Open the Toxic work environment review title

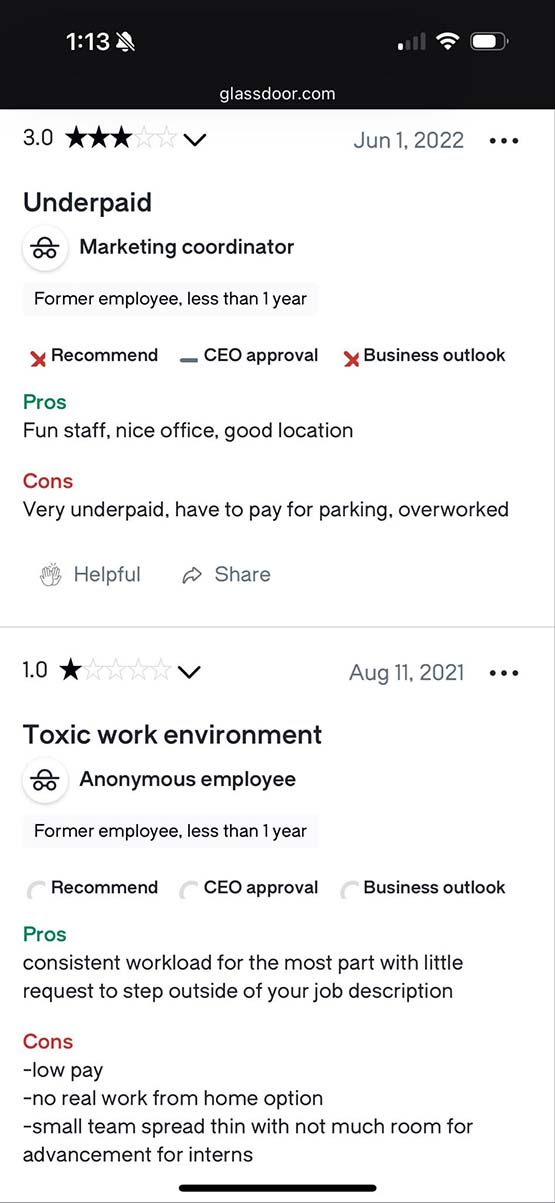(172, 735)
